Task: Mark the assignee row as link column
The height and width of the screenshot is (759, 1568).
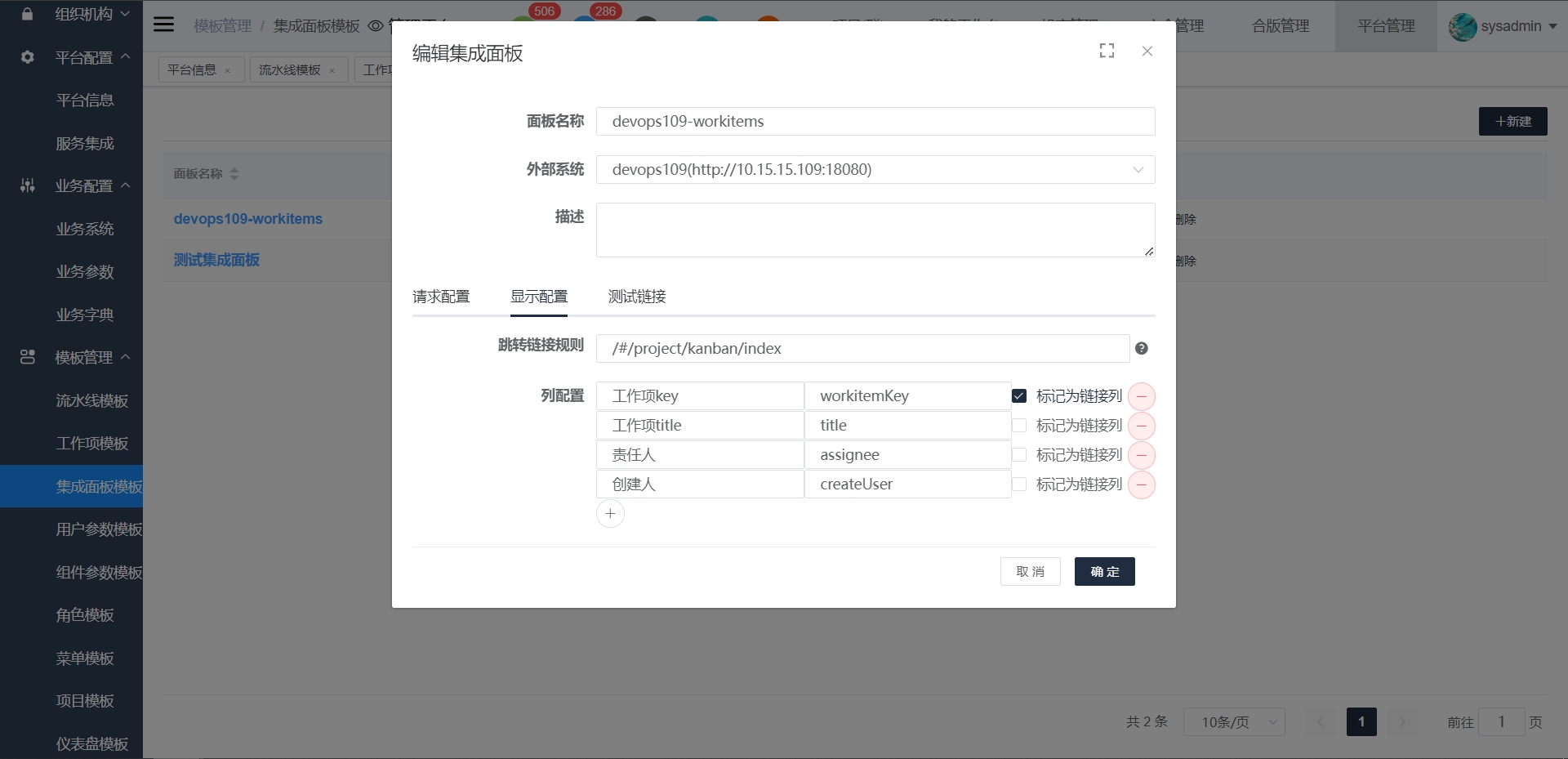Action: 1019,455
